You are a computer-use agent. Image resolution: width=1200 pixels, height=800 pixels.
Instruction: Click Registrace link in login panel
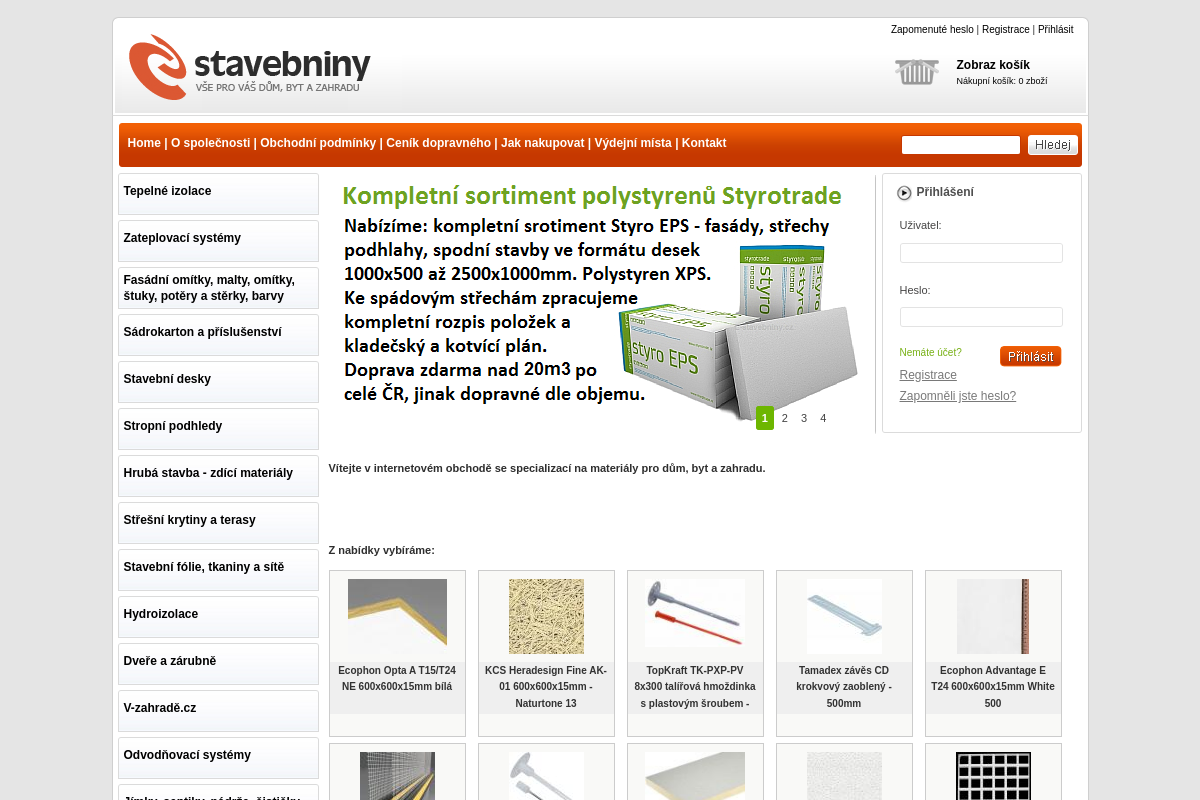(928, 375)
